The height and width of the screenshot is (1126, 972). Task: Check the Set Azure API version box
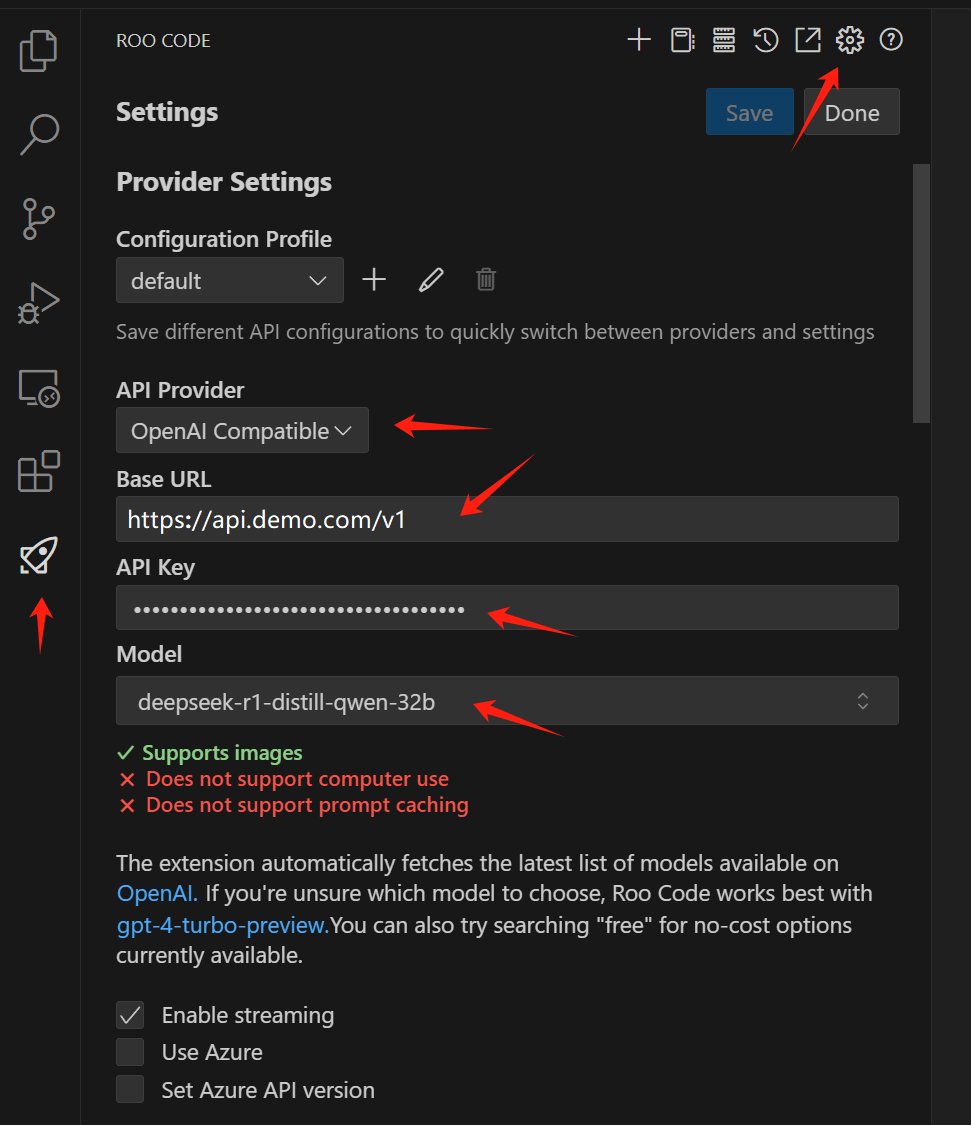[130, 1089]
